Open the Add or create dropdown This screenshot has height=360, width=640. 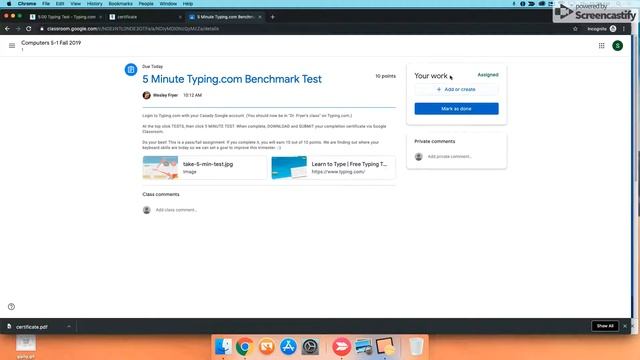pyautogui.click(x=456, y=89)
